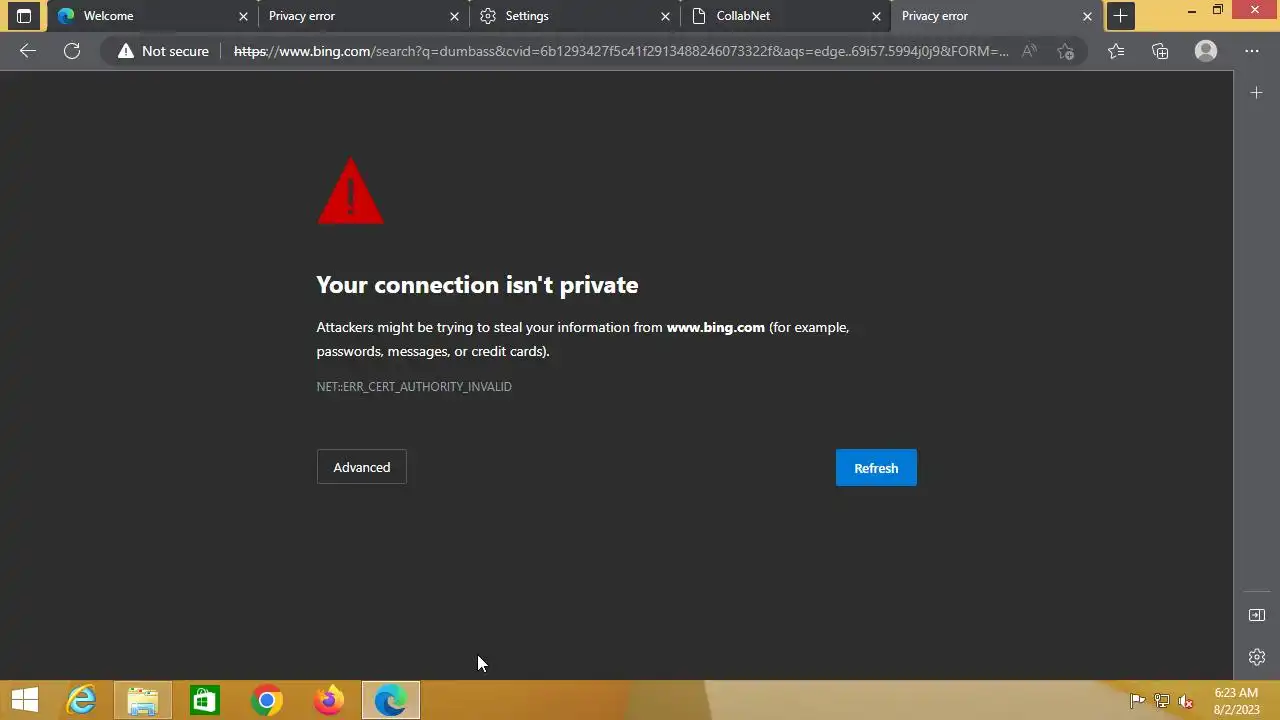Launch Firefox from taskbar
The height and width of the screenshot is (720, 1280).
[x=328, y=700]
